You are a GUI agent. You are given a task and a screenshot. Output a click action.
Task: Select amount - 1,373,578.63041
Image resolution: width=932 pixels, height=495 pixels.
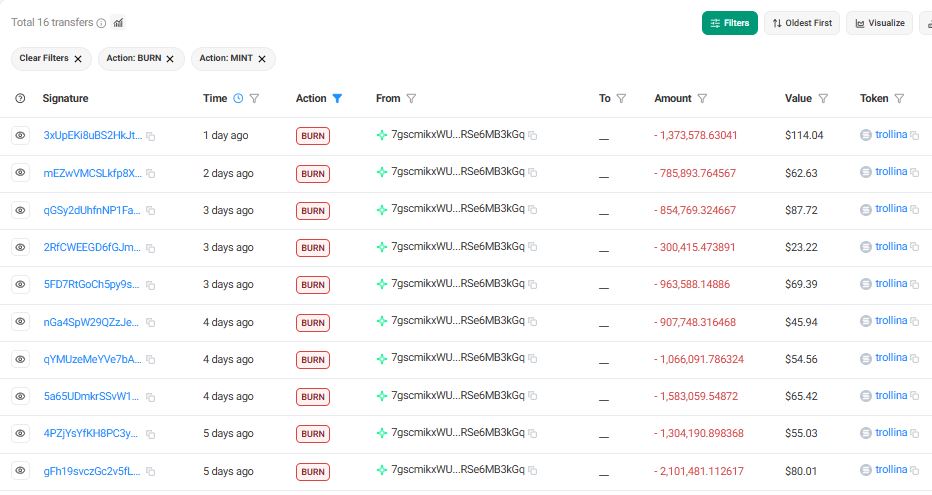tap(695, 135)
